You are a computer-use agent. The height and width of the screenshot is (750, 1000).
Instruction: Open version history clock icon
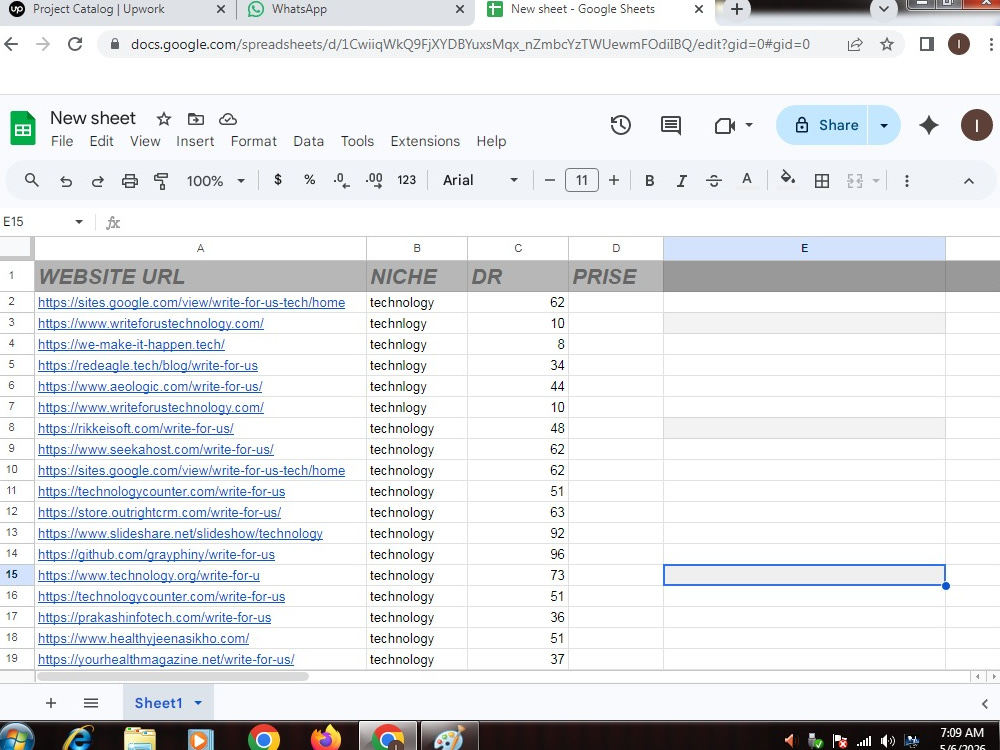[621, 125]
